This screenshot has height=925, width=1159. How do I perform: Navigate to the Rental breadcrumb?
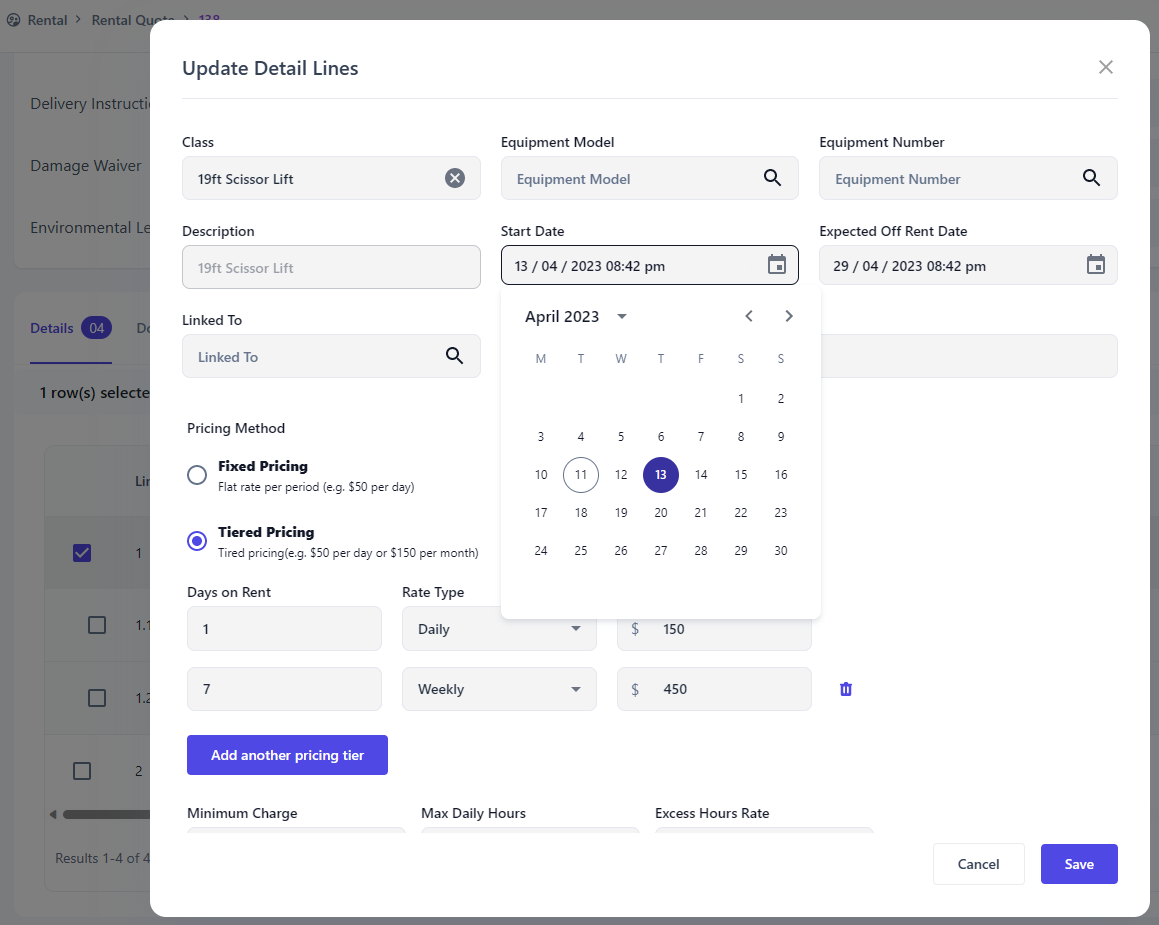47,20
